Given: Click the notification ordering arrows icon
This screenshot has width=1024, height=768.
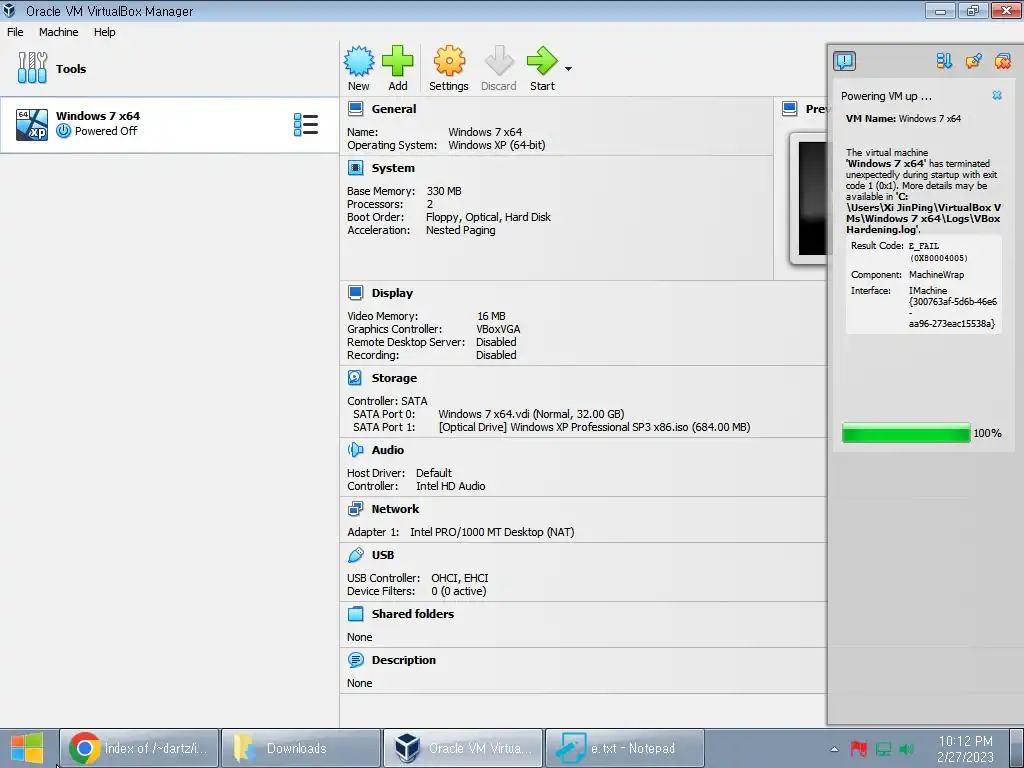Looking at the screenshot, I should (944, 61).
